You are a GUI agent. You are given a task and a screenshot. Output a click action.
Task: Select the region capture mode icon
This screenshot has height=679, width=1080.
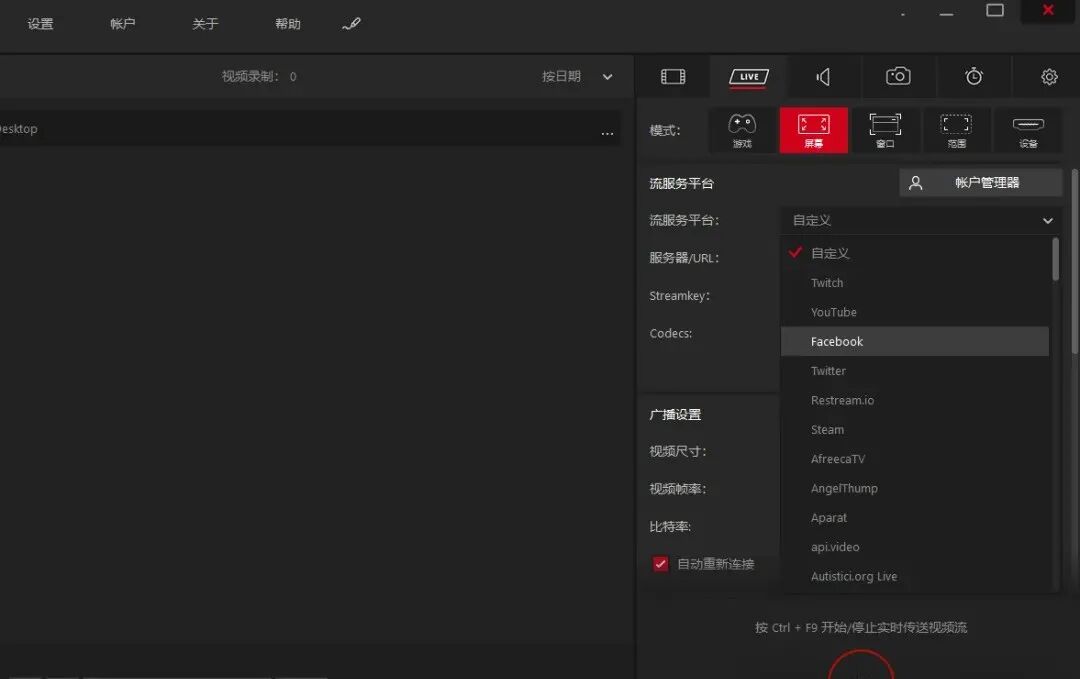tap(956, 130)
